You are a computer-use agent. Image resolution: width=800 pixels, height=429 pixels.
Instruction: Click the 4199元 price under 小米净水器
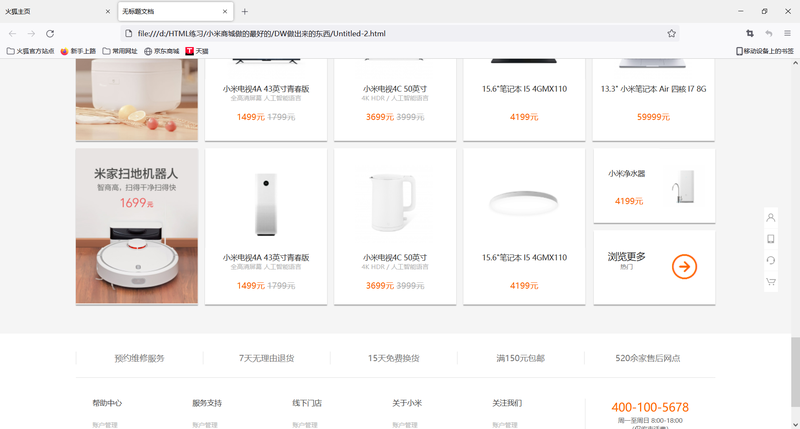(x=629, y=201)
